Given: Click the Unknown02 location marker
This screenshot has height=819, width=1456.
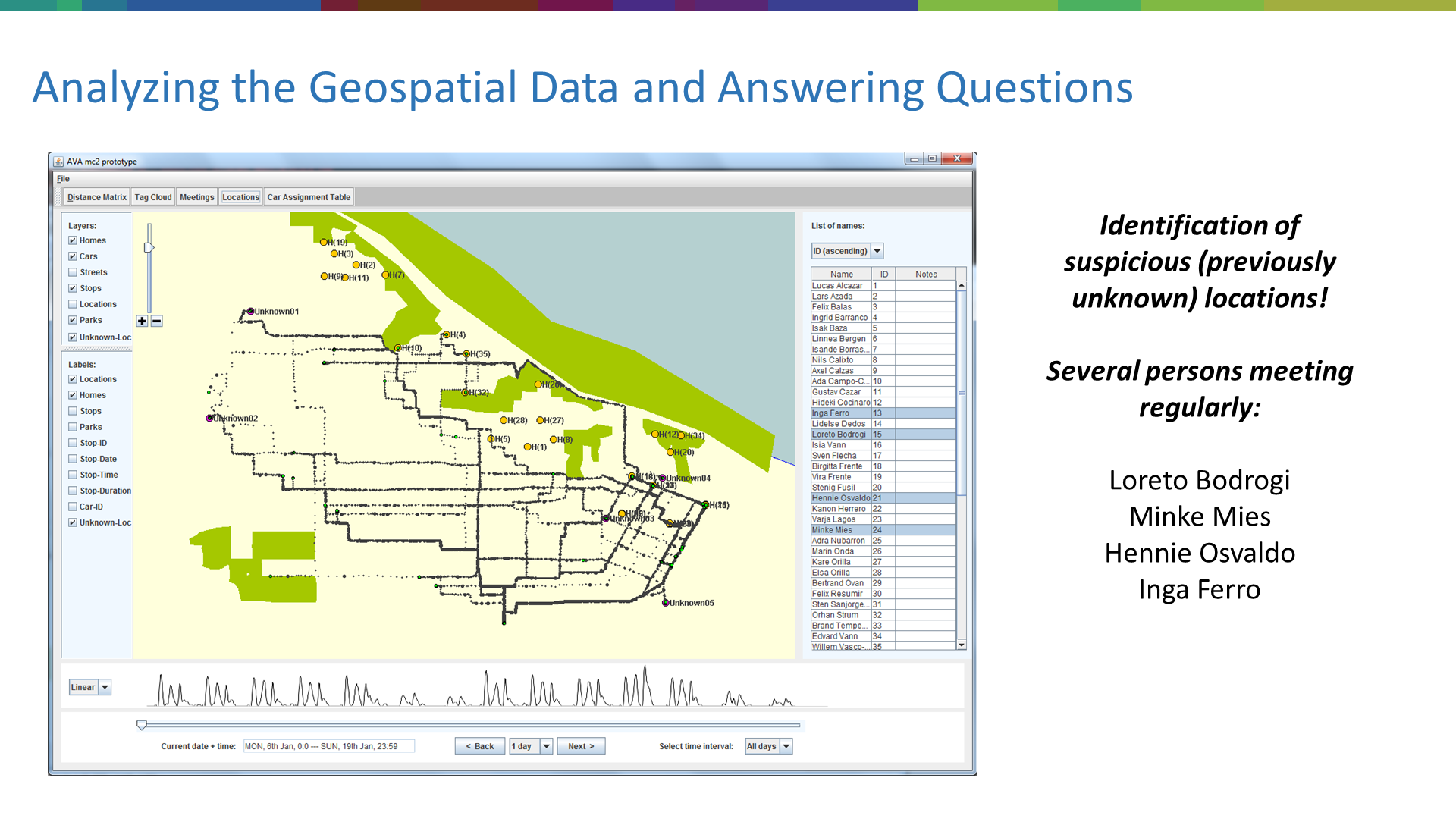Looking at the screenshot, I should (x=209, y=419).
